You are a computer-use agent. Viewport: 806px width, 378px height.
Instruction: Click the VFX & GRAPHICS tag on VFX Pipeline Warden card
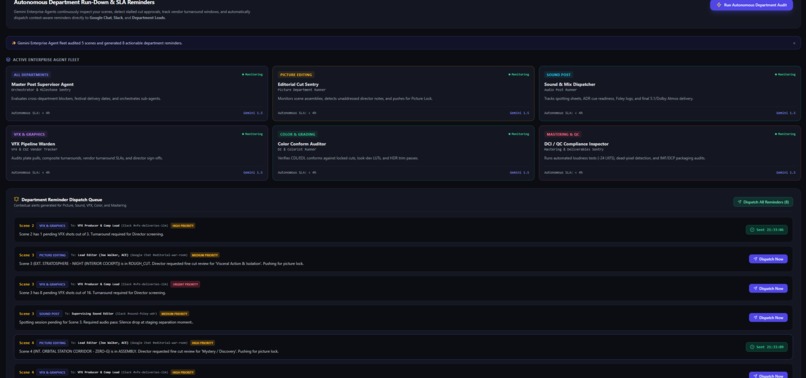pos(29,134)
